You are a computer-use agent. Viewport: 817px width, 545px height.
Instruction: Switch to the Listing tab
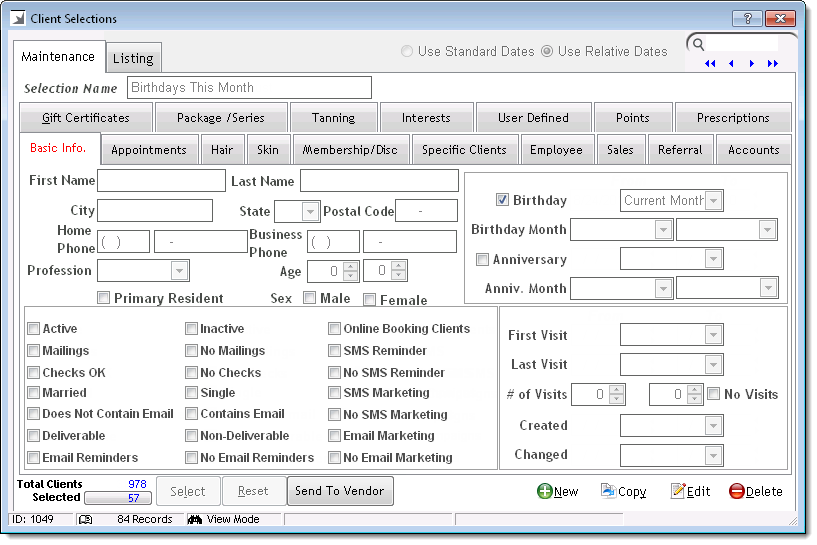[x=133, y=58]
